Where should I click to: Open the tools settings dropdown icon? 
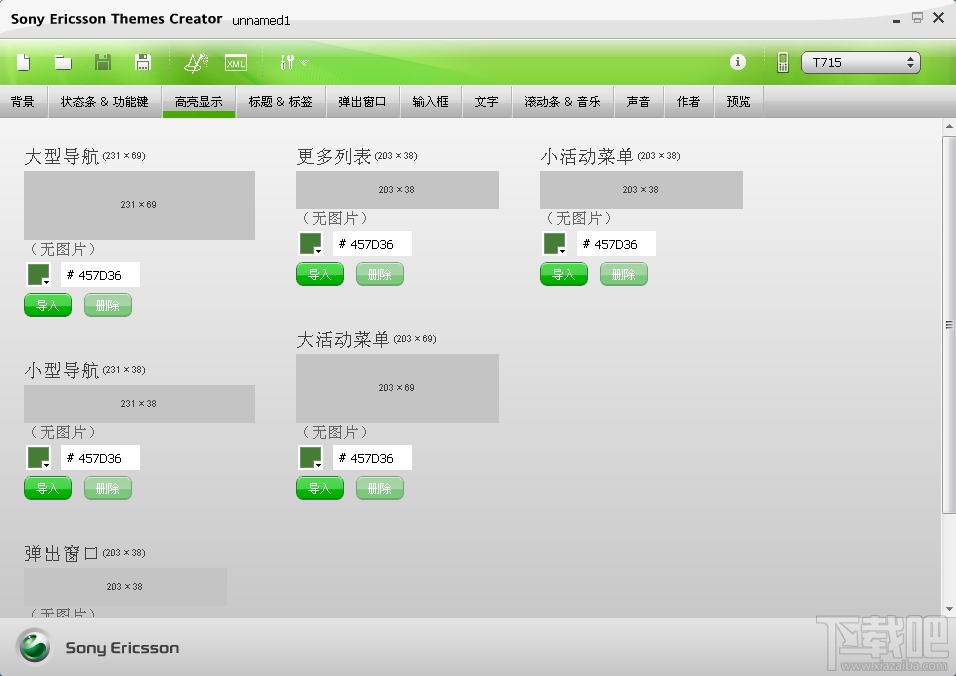(x=294, y=62)
